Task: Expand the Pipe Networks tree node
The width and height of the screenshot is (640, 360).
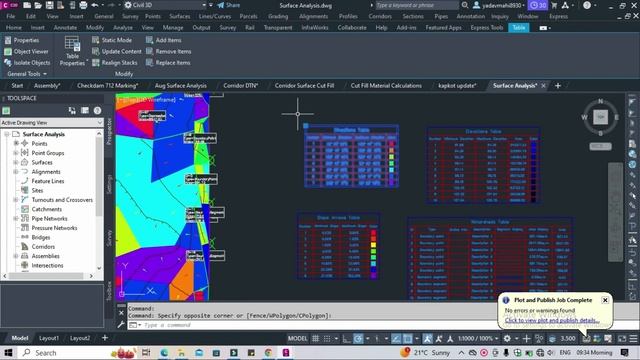Action: click(16, 218)
